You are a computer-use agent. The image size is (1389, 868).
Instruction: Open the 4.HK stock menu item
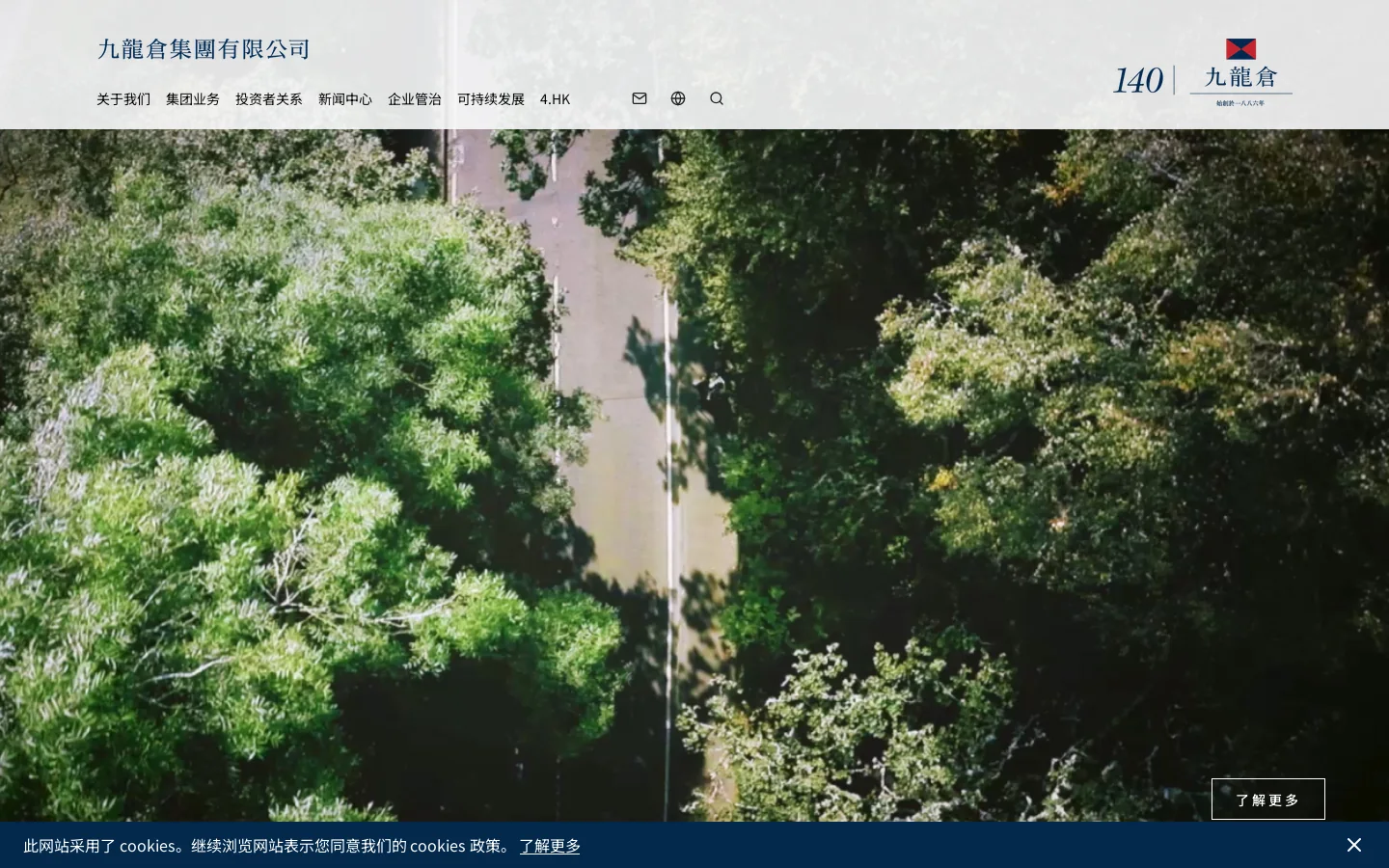pyautogui.click(x=555, y=99)
